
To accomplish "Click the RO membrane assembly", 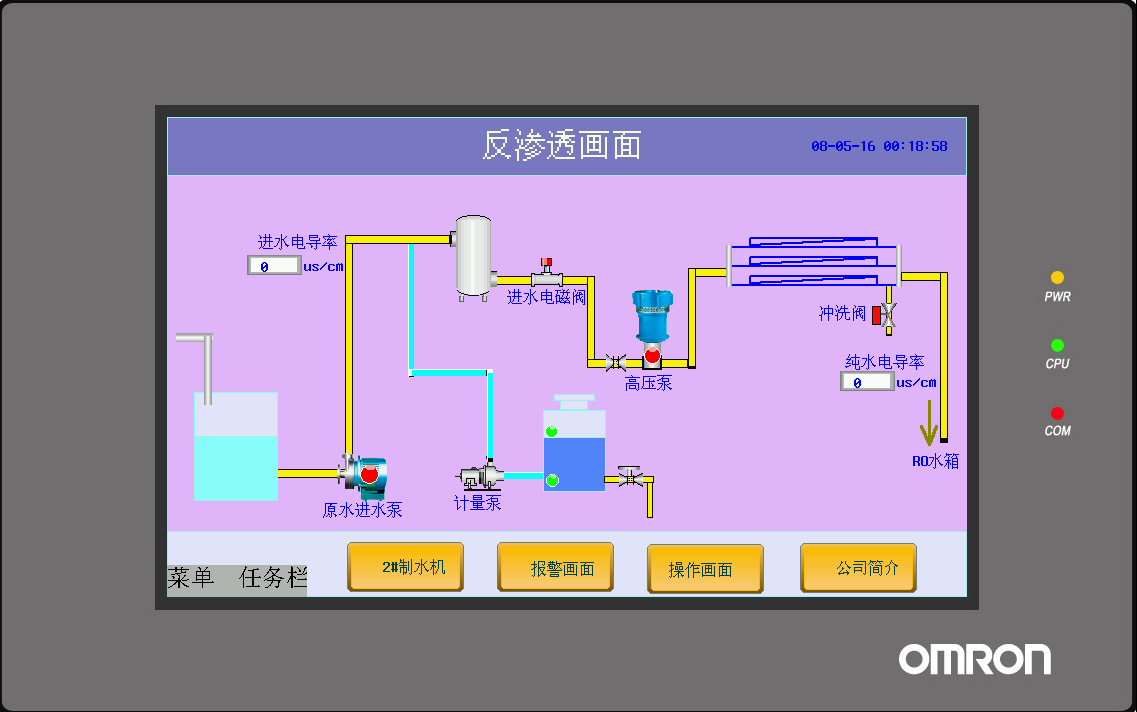I will (x=814, y=262).
